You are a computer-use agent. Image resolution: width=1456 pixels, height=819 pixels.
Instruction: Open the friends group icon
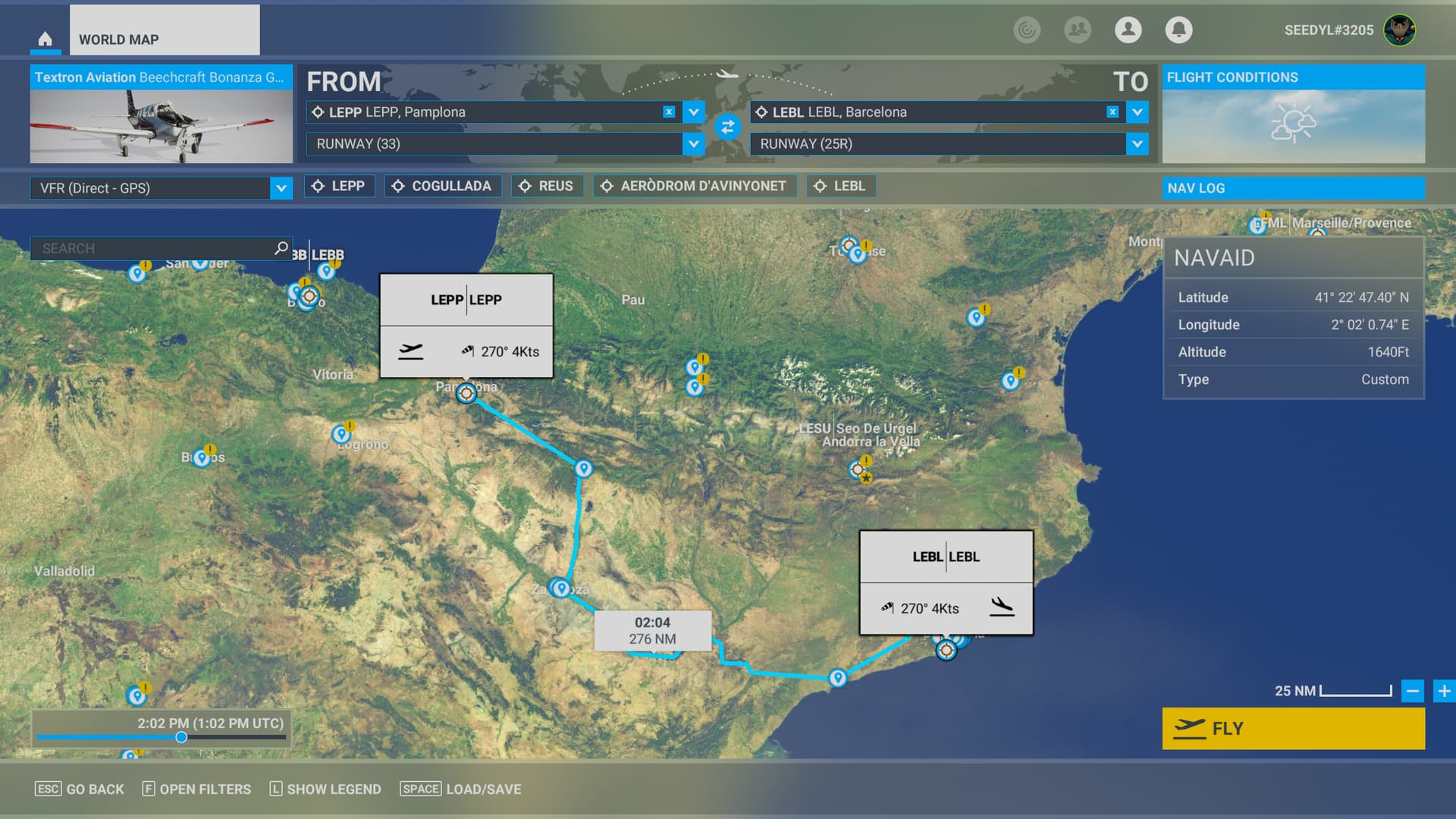click(x=1077, y=30)
